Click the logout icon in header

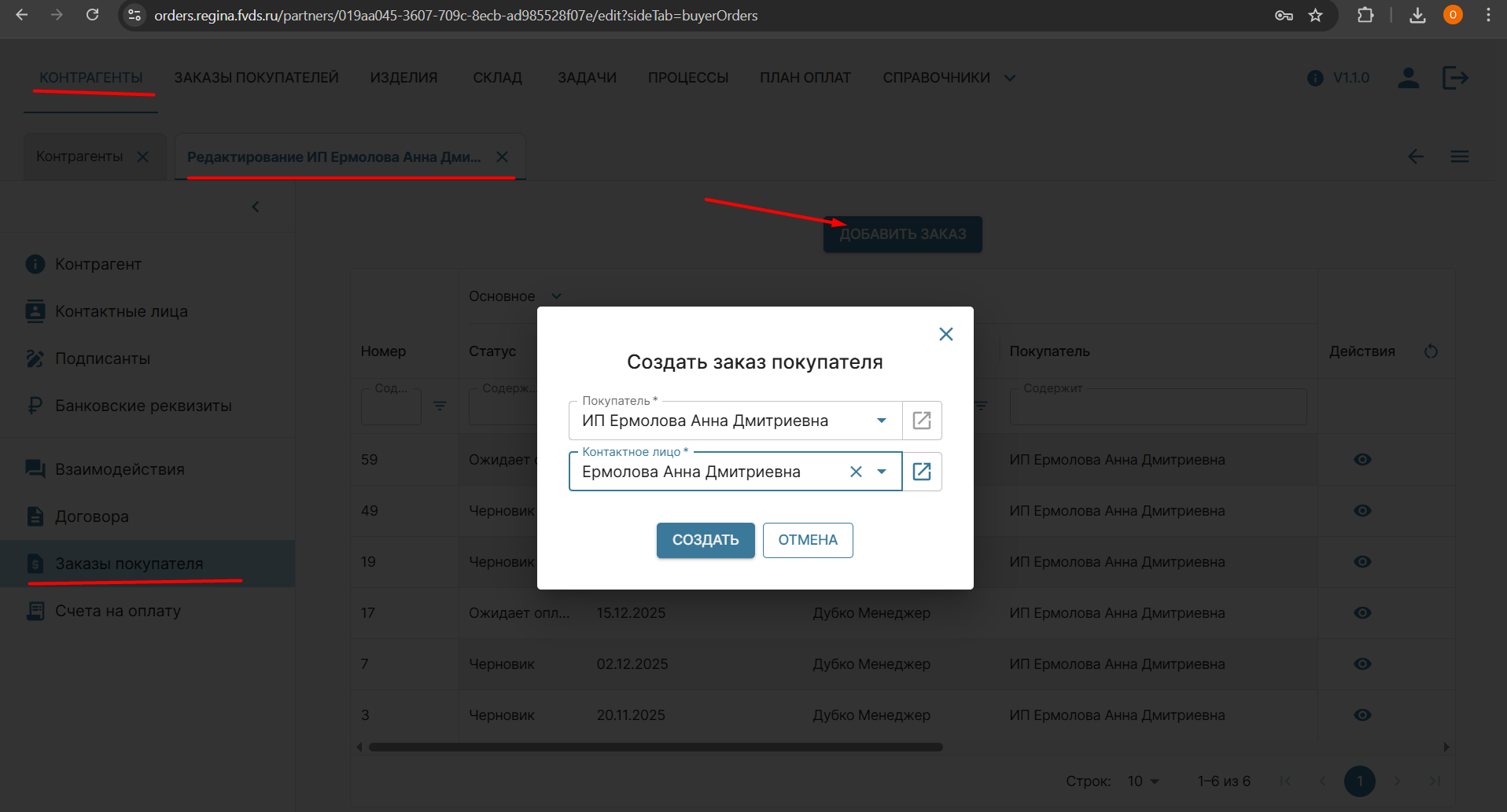point(1455,78)
